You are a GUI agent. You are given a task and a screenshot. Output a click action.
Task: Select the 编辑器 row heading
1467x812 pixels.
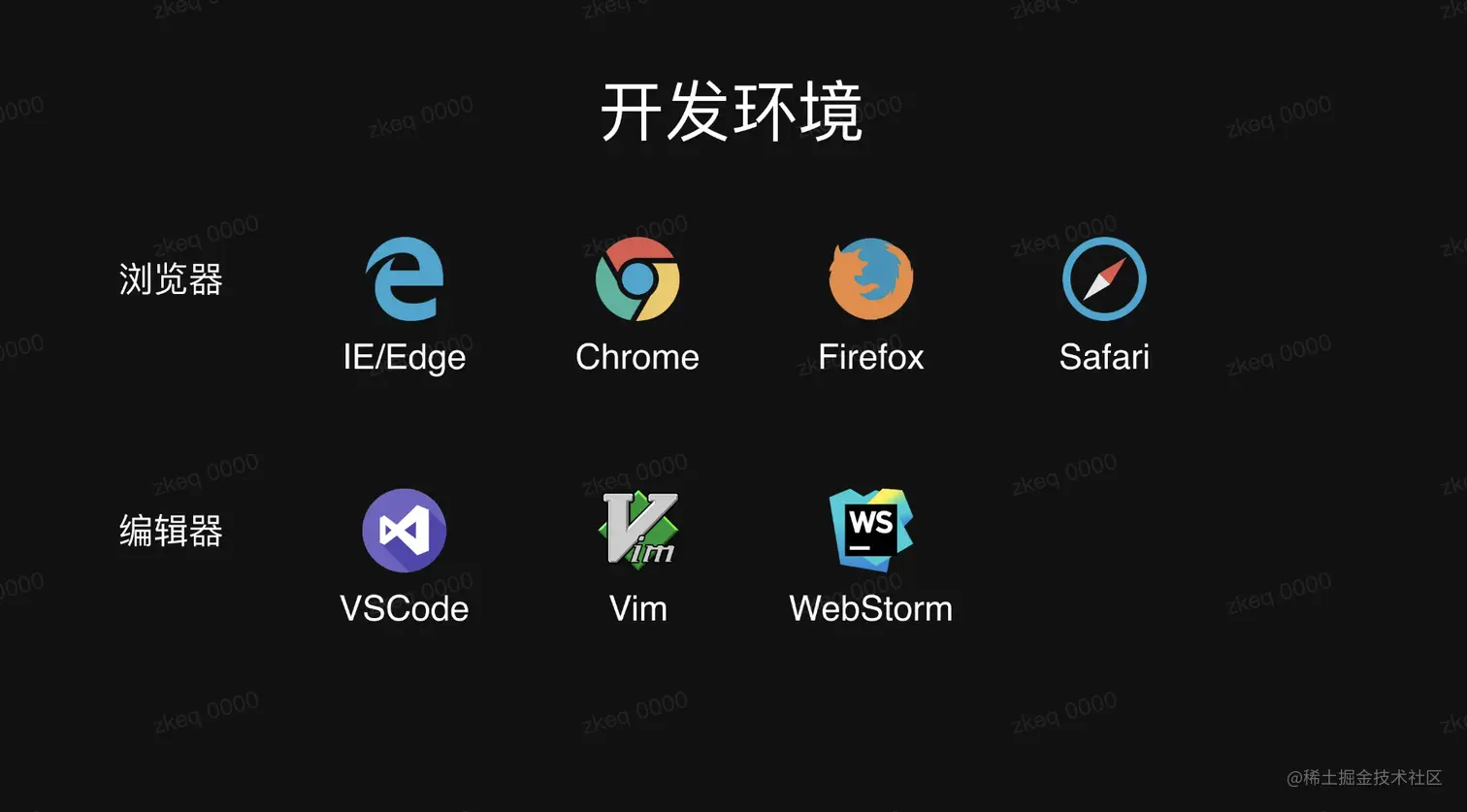click(x=171, y=531)
